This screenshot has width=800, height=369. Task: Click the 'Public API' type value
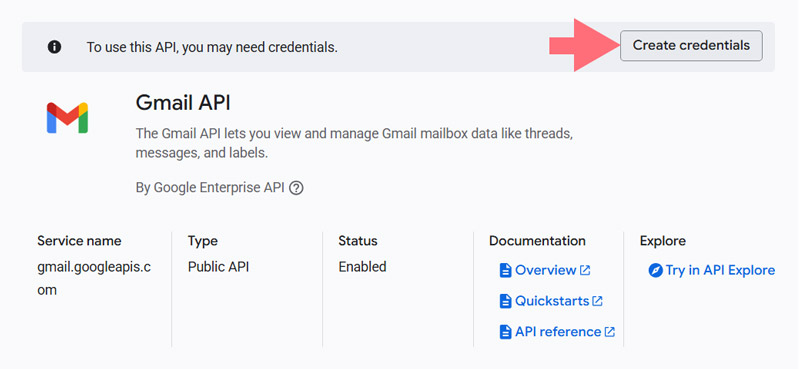click(218, 267)
